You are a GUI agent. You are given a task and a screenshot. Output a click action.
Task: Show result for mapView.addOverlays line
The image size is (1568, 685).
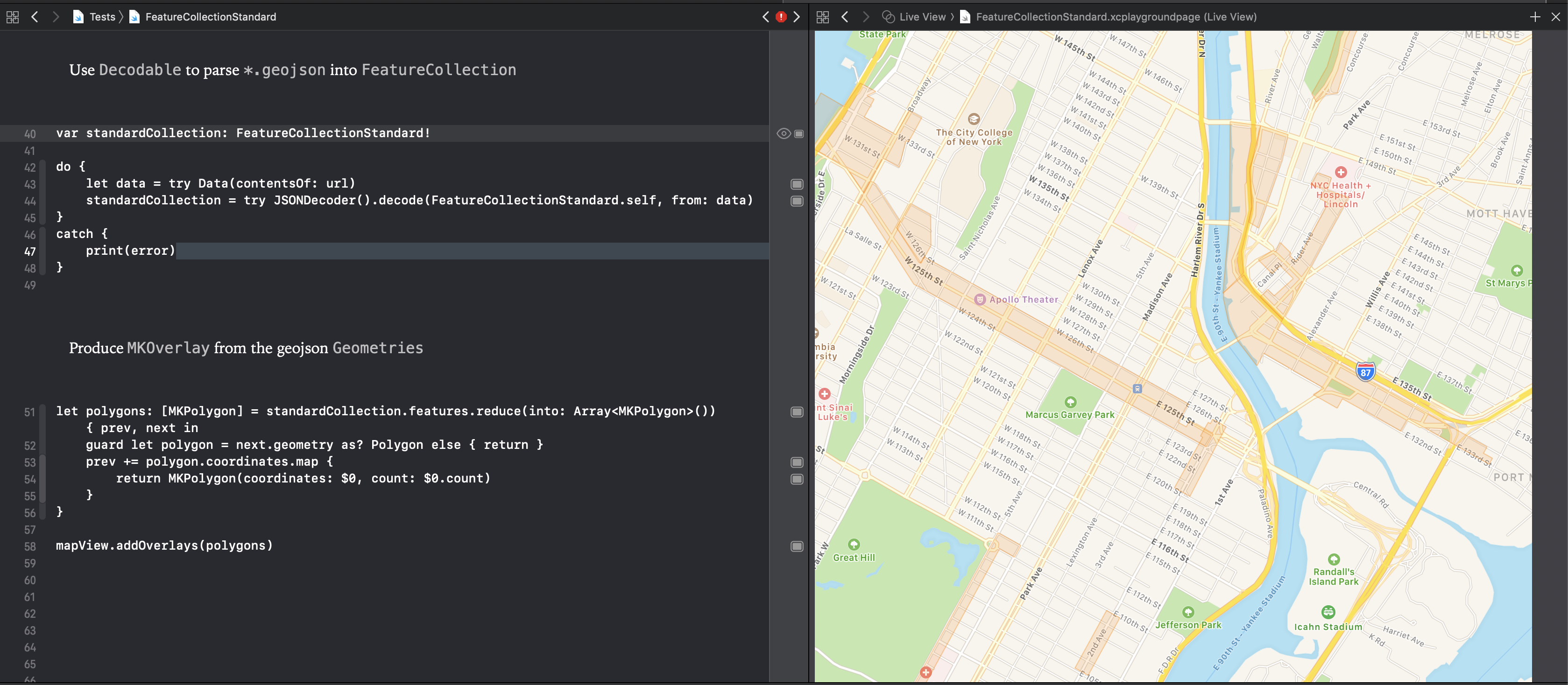(x=797, y=546)
